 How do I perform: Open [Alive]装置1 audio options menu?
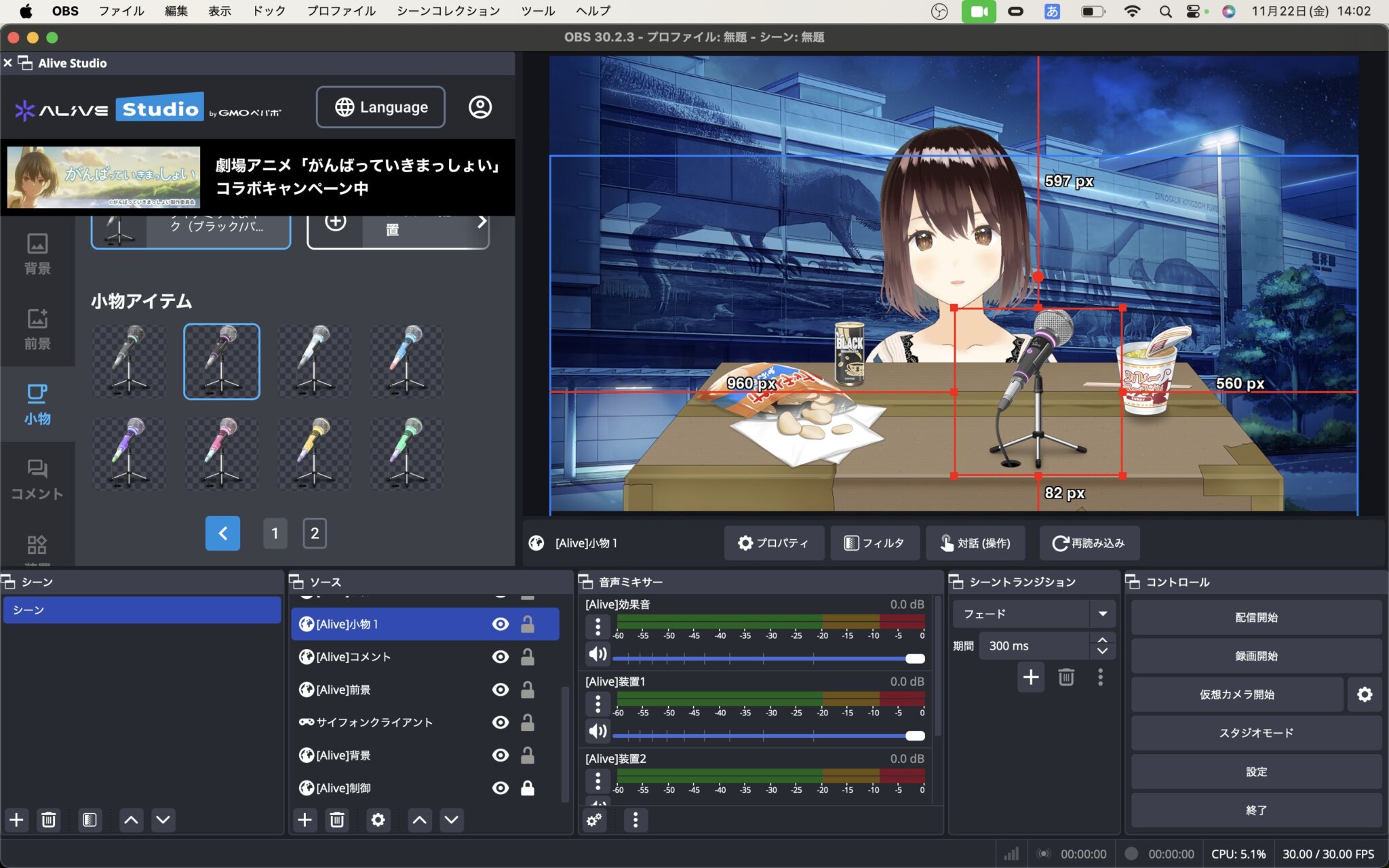598,704
